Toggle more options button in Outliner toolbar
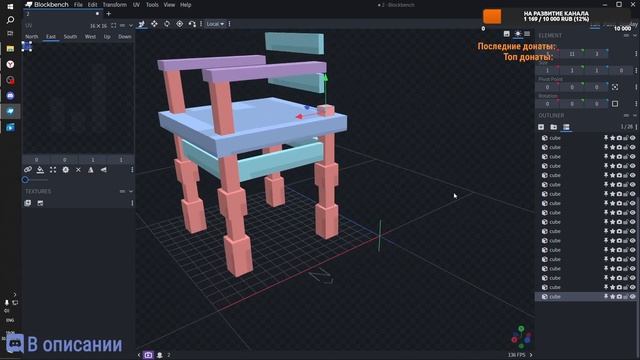This screenshot has width=640, height=360. click(566, 127)
